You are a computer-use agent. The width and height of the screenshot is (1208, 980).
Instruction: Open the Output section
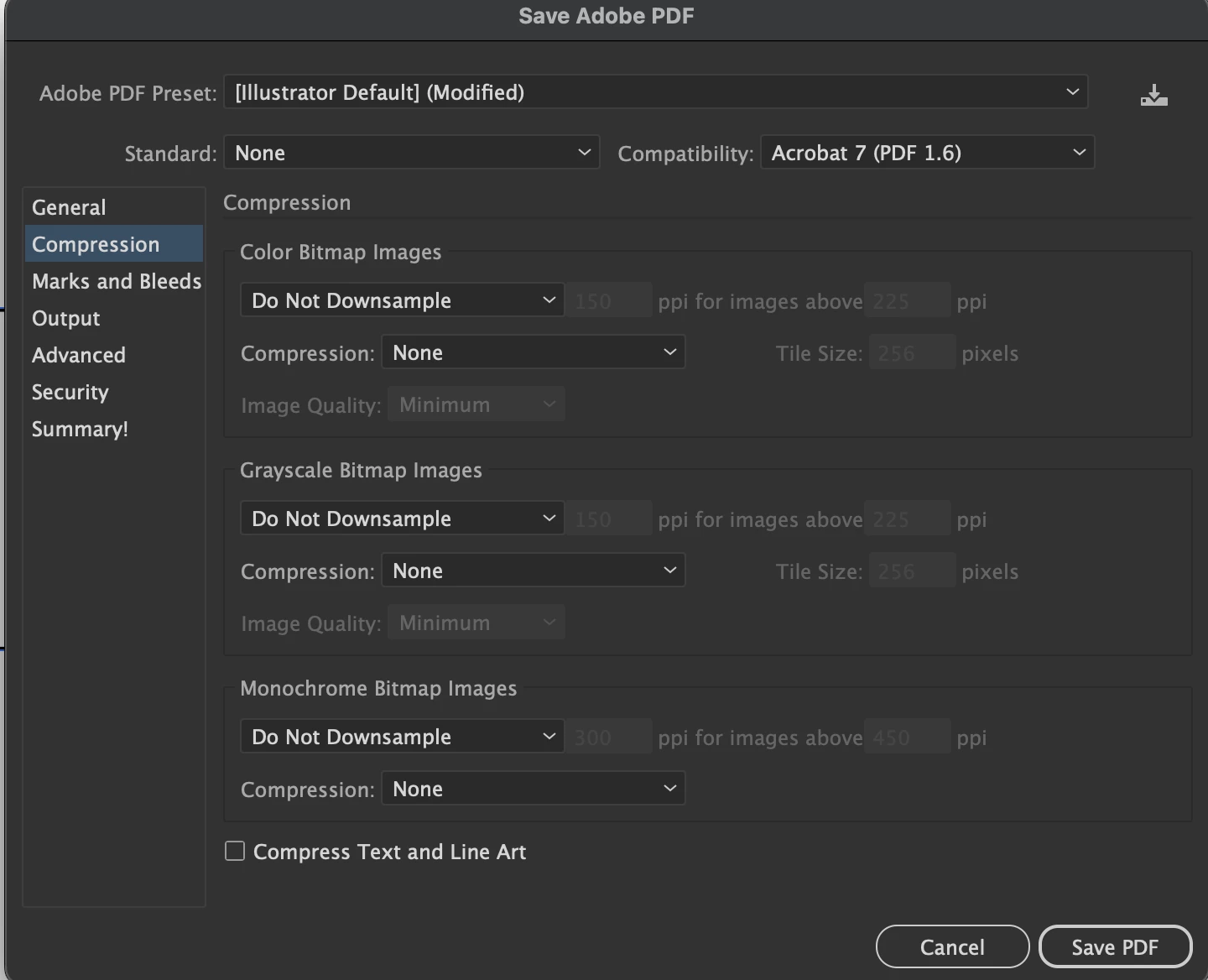114,318
